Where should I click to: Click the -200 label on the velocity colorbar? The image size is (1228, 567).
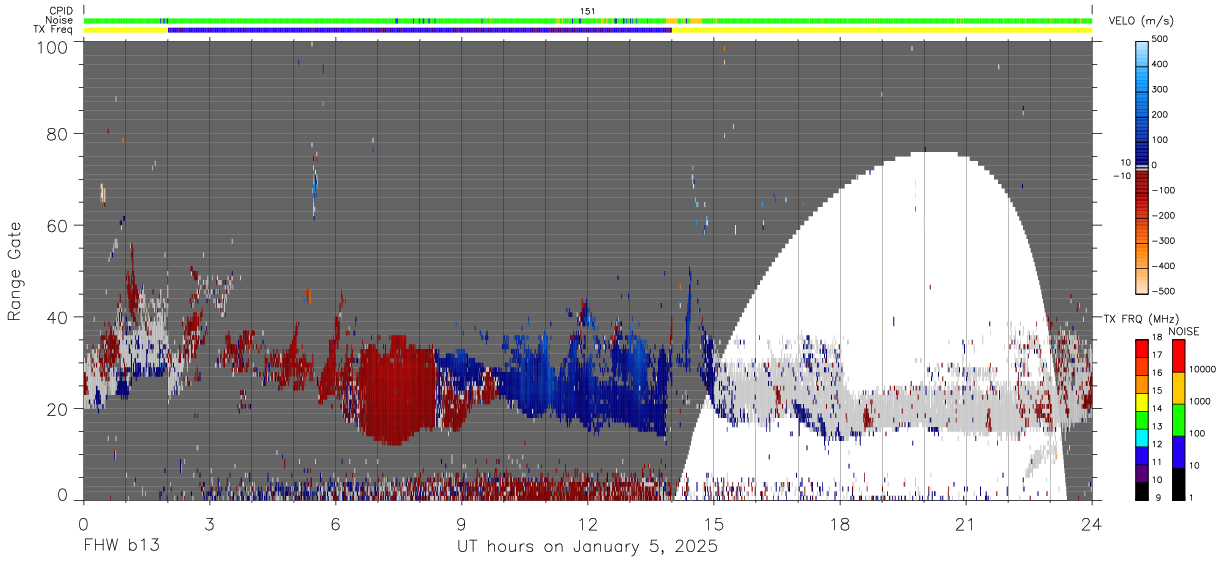[1166, 216]
